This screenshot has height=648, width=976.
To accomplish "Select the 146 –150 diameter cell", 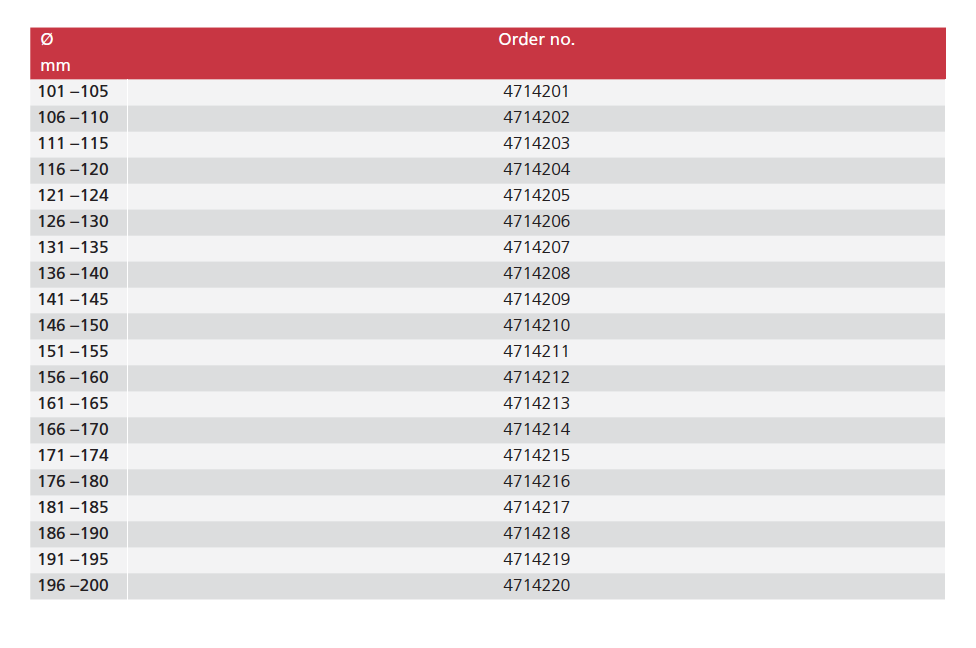I will [x=73, y=326].
